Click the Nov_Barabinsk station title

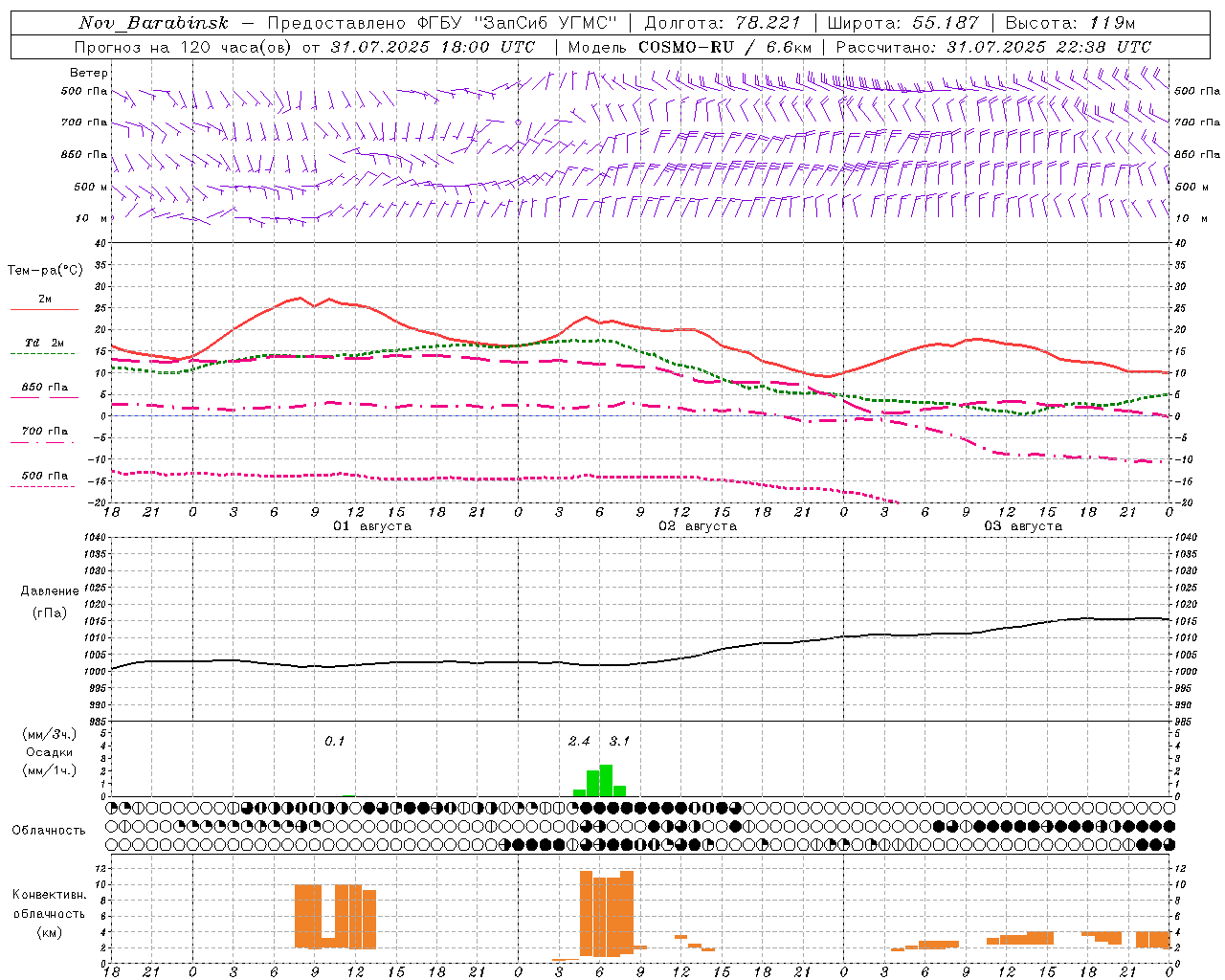[153, 23]
